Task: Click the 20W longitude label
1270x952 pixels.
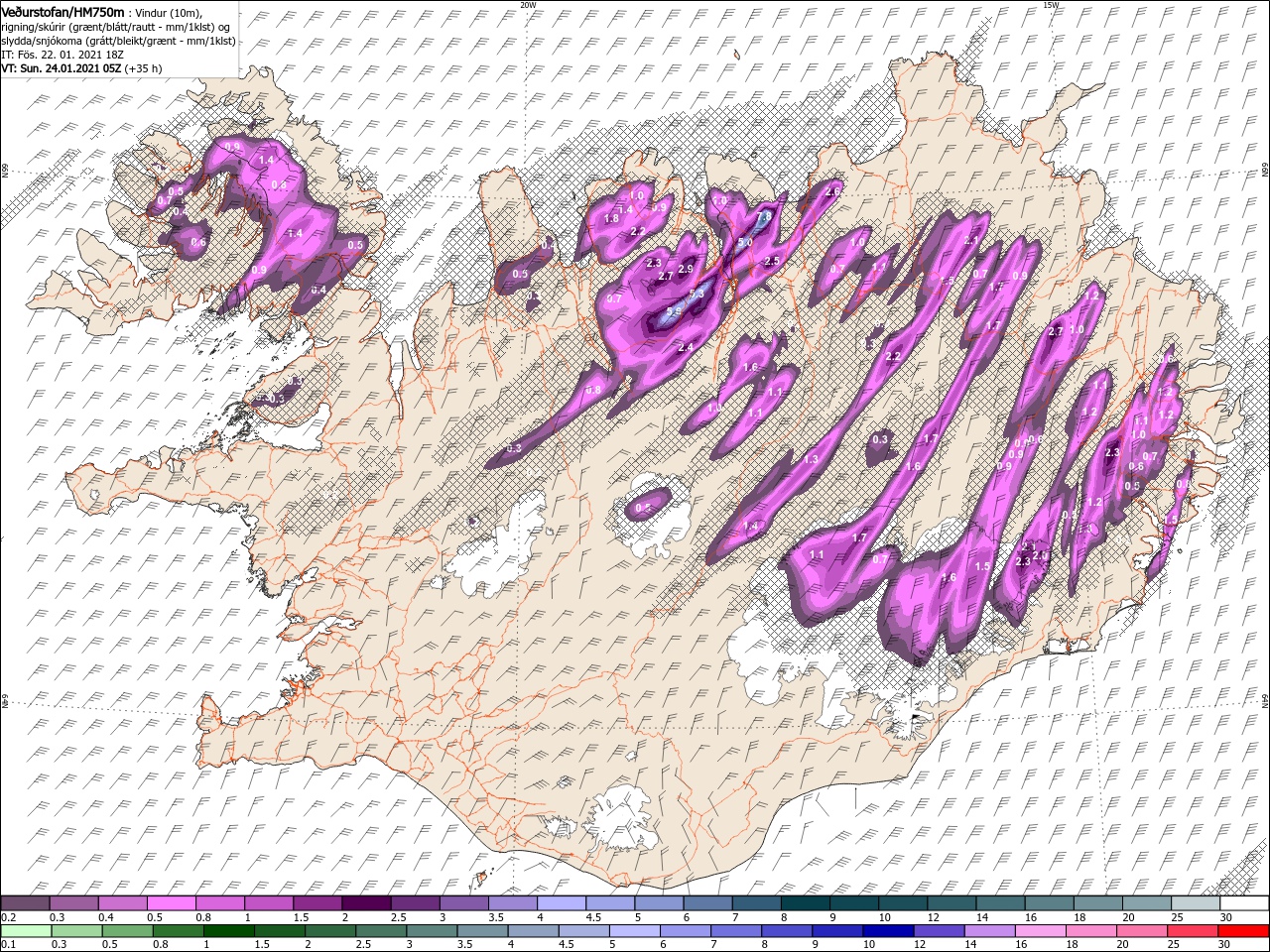Action: pyautogui.click(x=527, y=5)
